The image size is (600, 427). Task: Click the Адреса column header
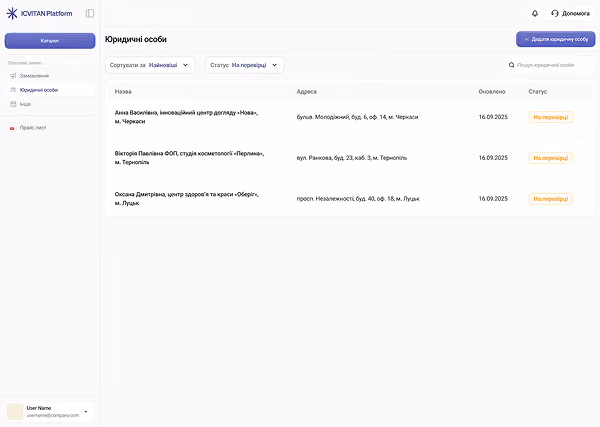point(307,92)
